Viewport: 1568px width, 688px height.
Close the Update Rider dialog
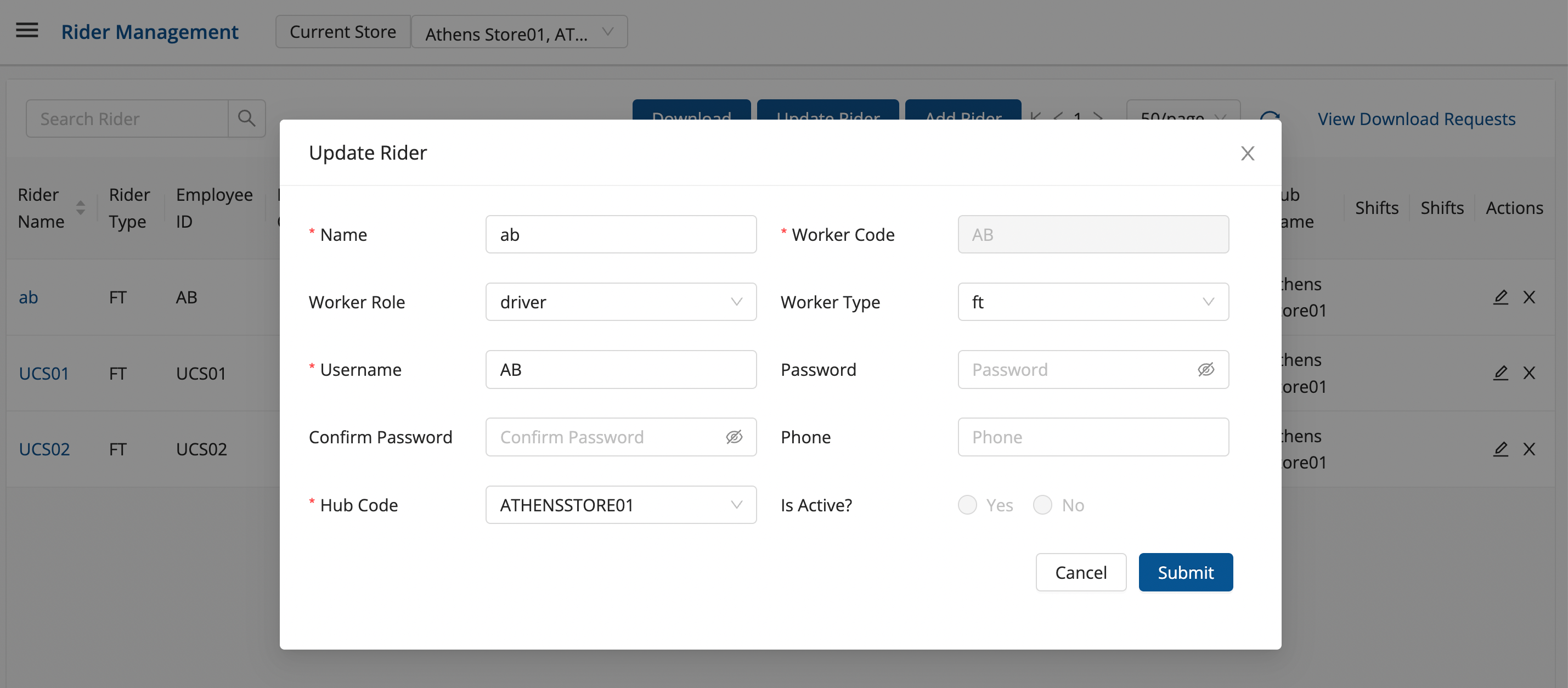[1247, 154]
